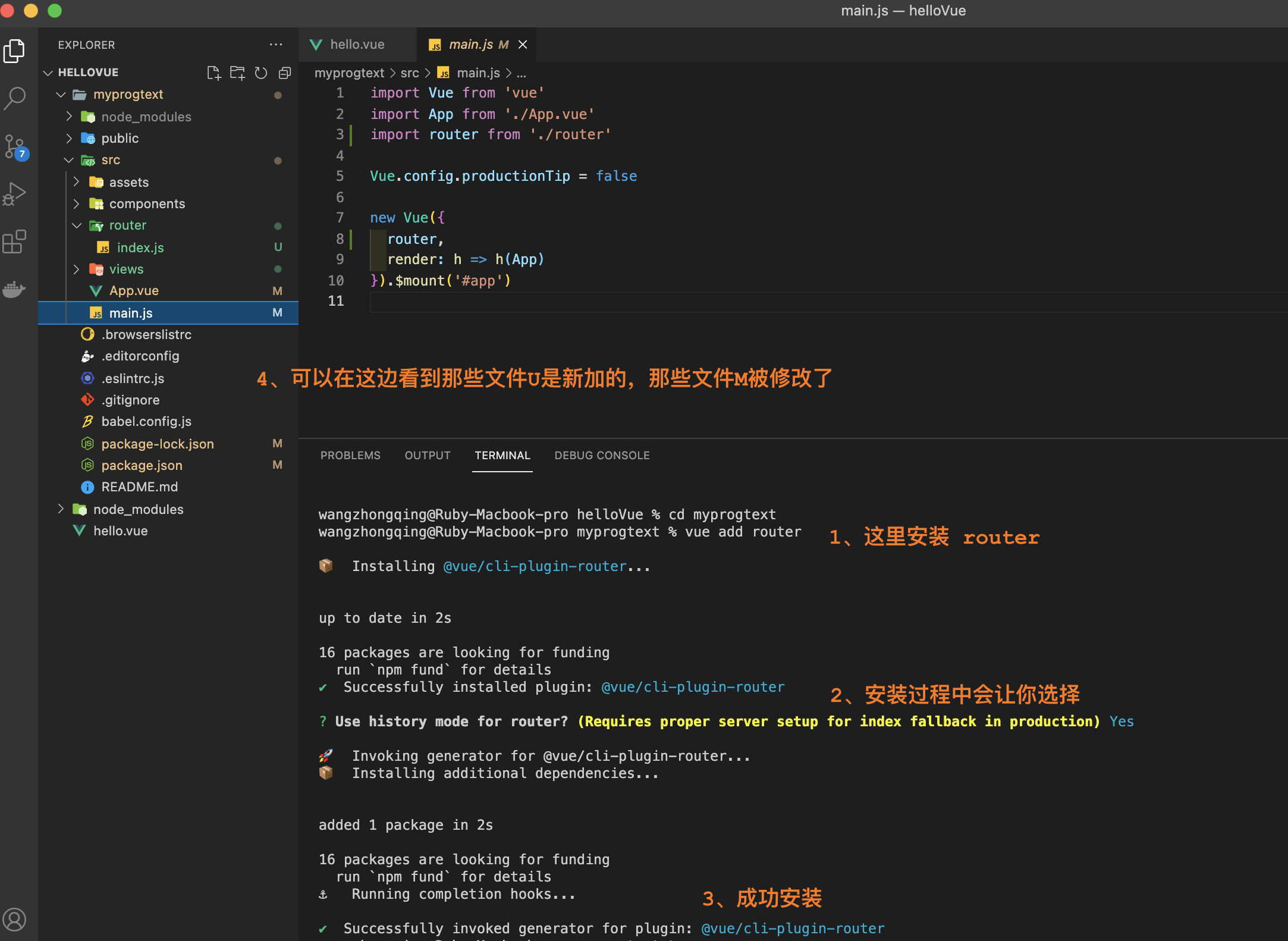
Task: Open the Search view in activity bar
Action: 15,99
